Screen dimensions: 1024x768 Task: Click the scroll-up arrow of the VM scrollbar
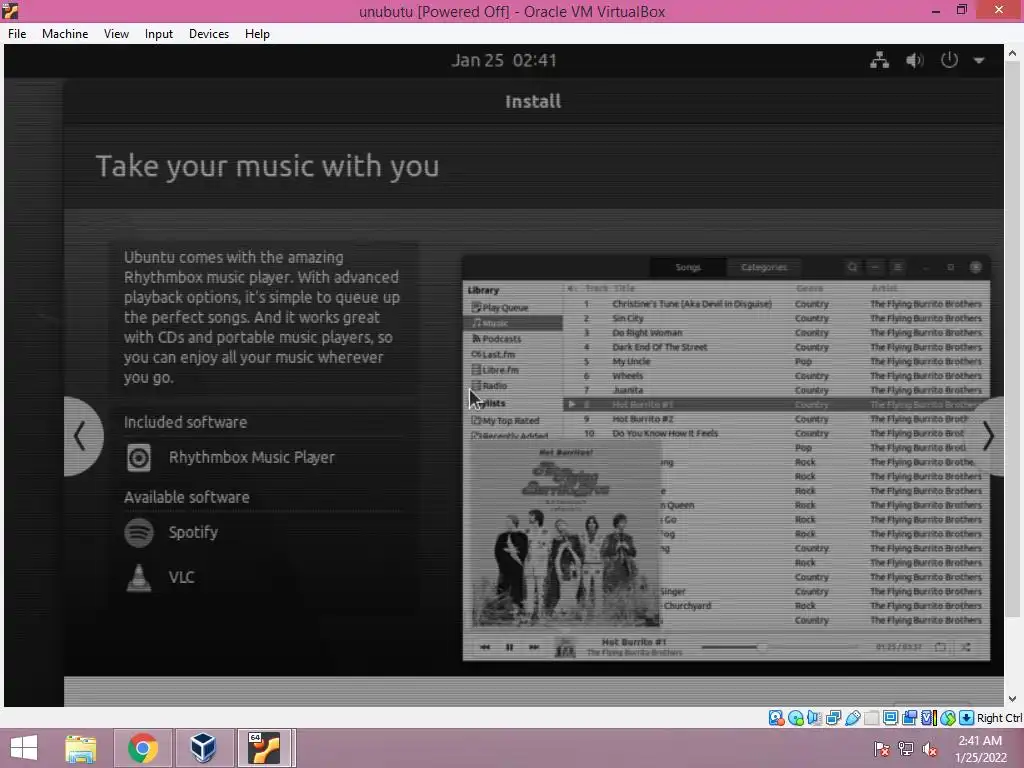point(1012,53)
